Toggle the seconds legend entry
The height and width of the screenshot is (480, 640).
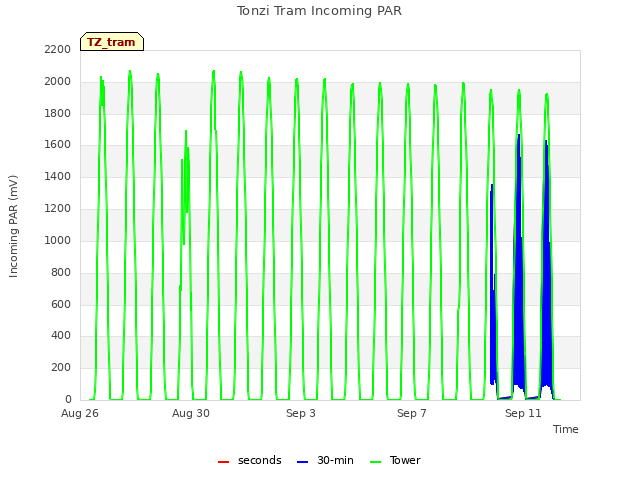[249, 460]
